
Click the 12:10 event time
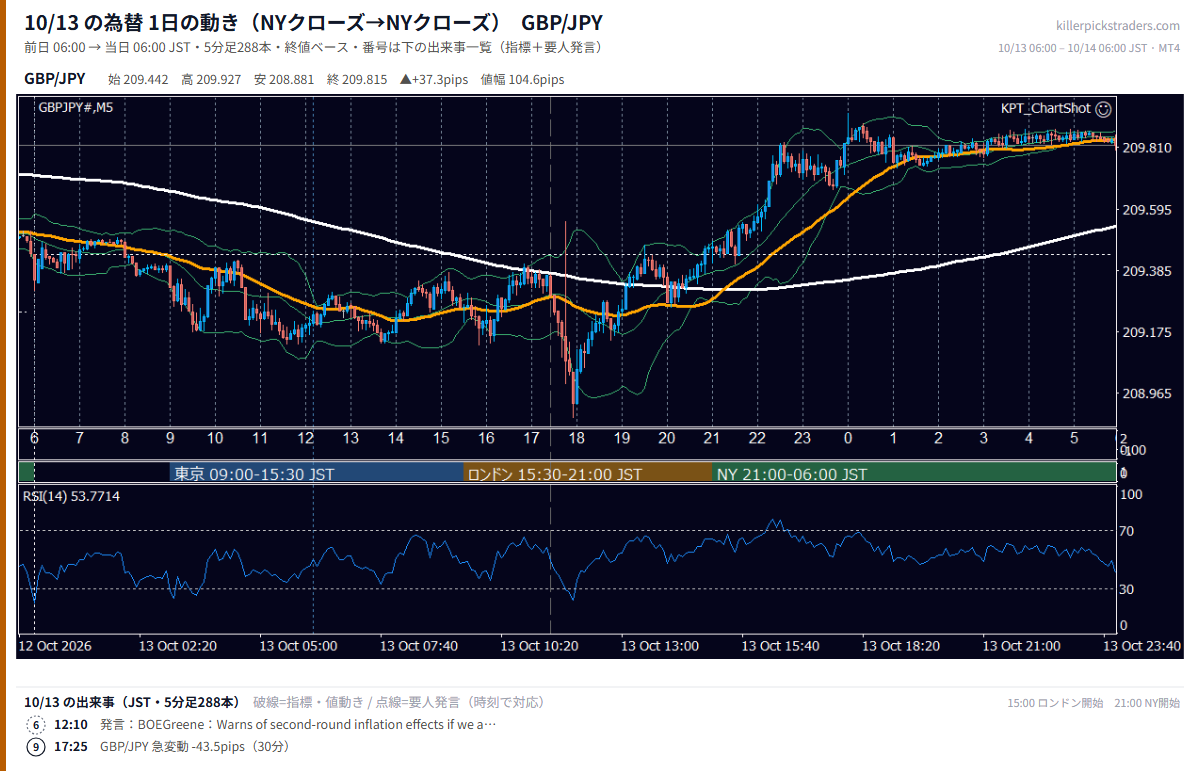pos(71,725)
